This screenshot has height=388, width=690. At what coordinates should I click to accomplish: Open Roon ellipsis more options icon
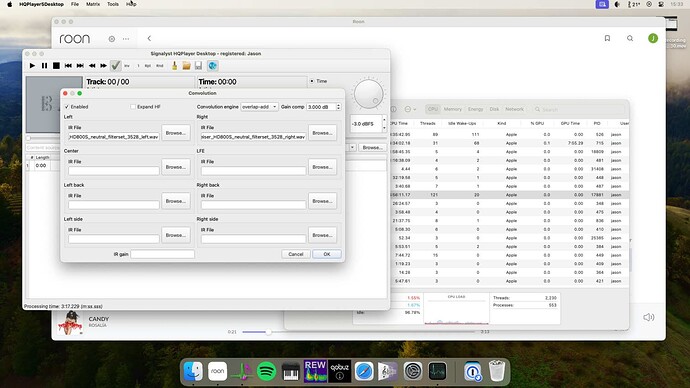coord(126,39)
